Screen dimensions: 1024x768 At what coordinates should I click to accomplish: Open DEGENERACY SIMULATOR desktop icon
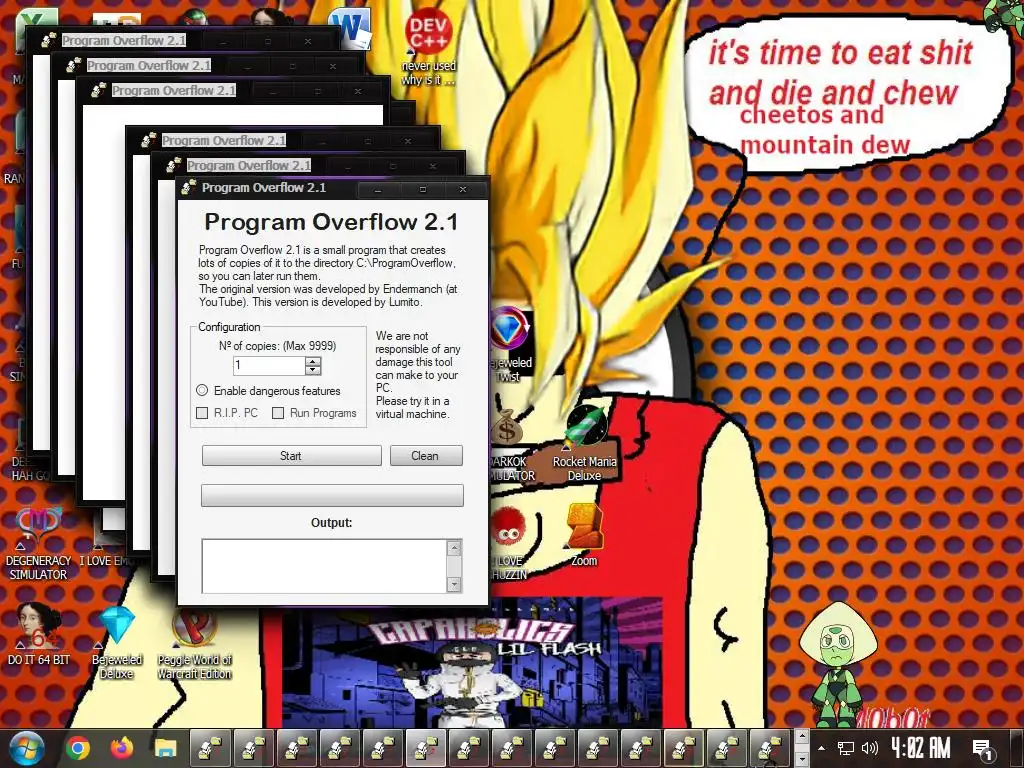click(38, 544)
